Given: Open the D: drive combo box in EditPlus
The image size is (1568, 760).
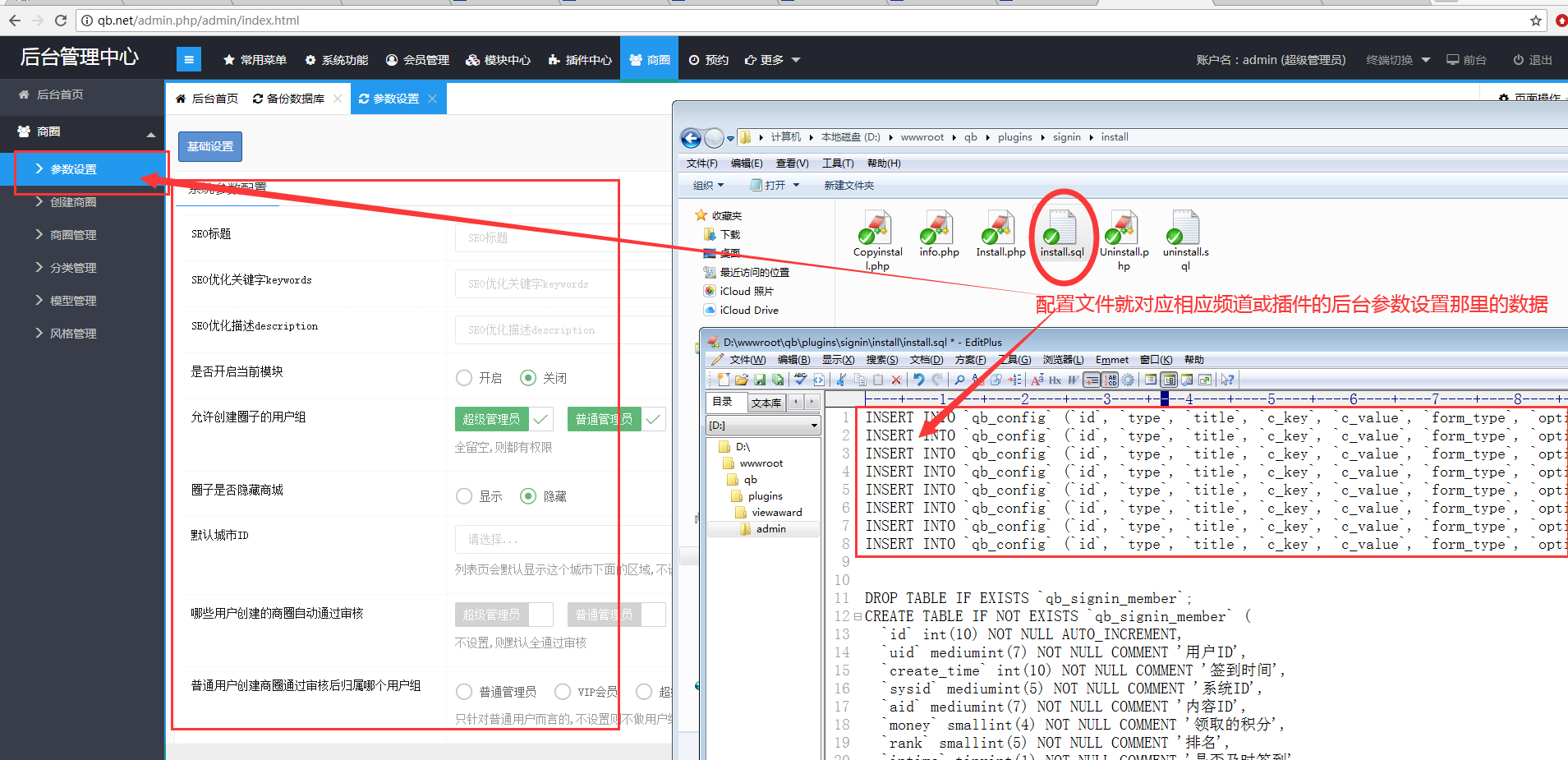Looking at the screenshot, I should click(x=763, y=426).
